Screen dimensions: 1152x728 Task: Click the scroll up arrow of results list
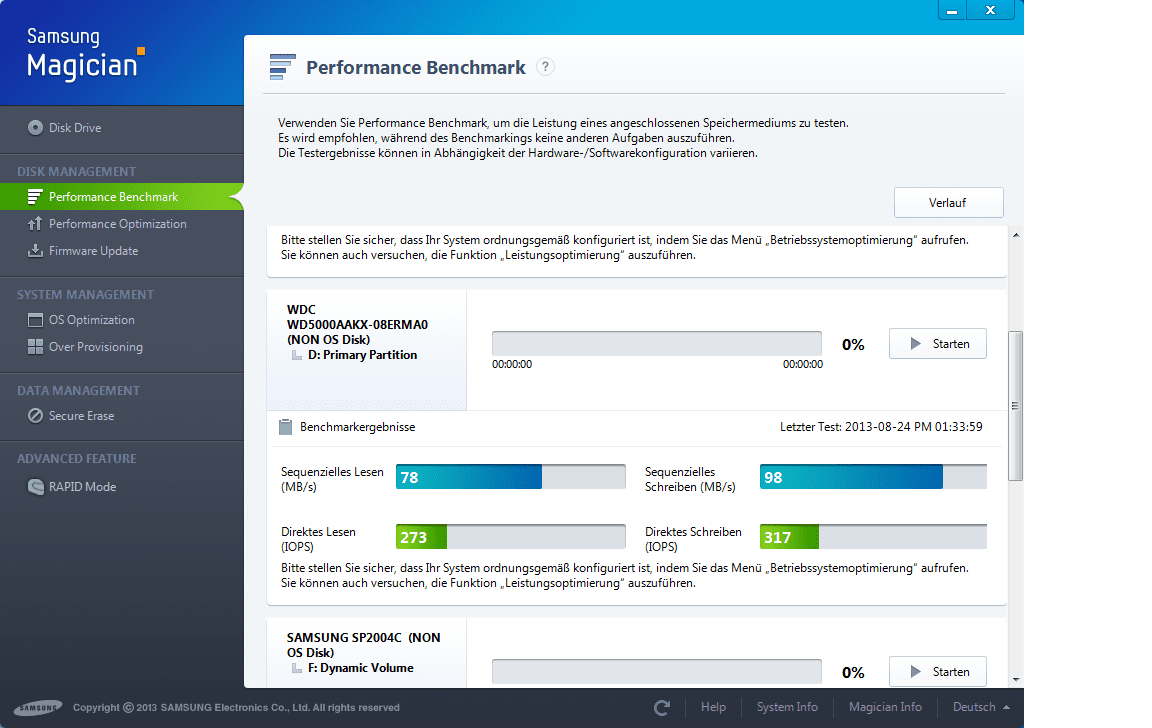(1016, 235)
